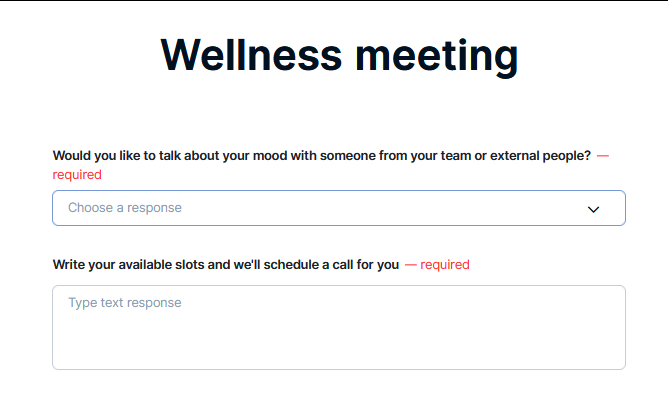The height and width of the screenshot is (395, 668).
Task: Click "schedule a call for you" in the slots label
Action: pos(331,265)
